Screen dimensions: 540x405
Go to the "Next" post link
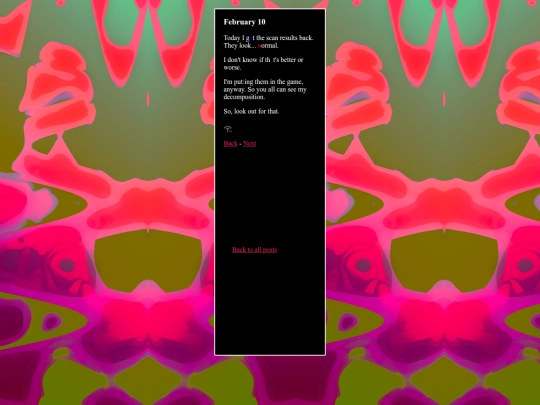pos(250,144)
